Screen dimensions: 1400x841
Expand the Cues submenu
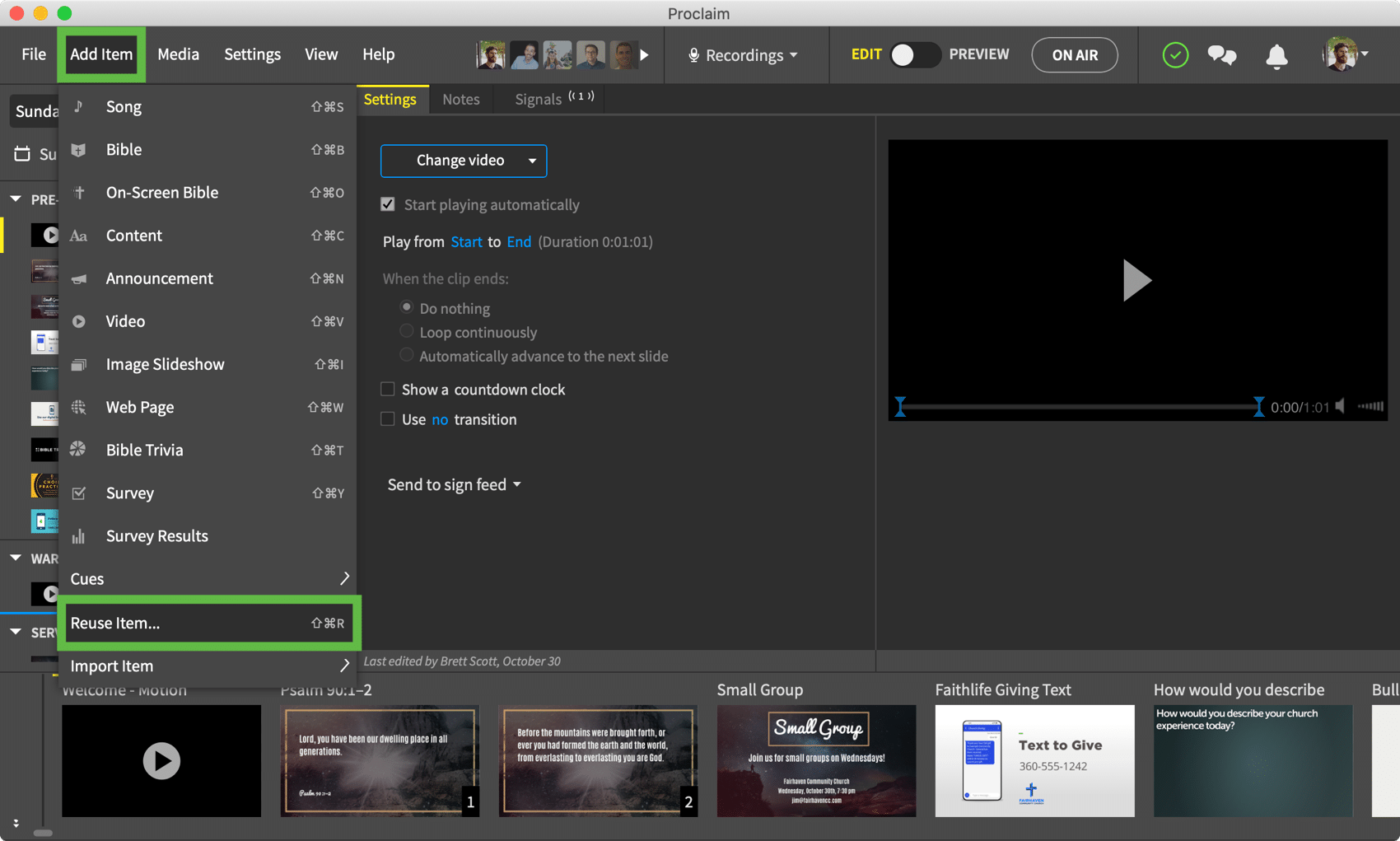[208, 578]
